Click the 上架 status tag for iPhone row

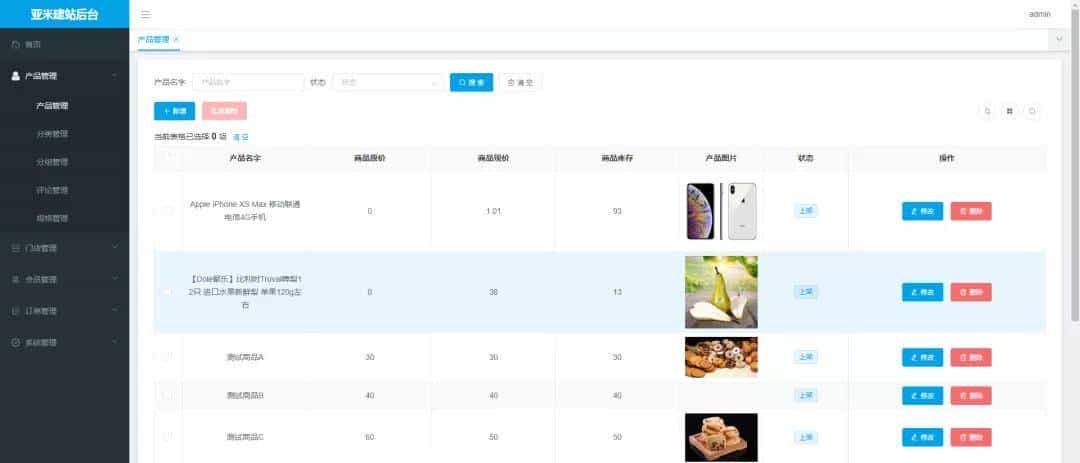[x=805, y=211]
